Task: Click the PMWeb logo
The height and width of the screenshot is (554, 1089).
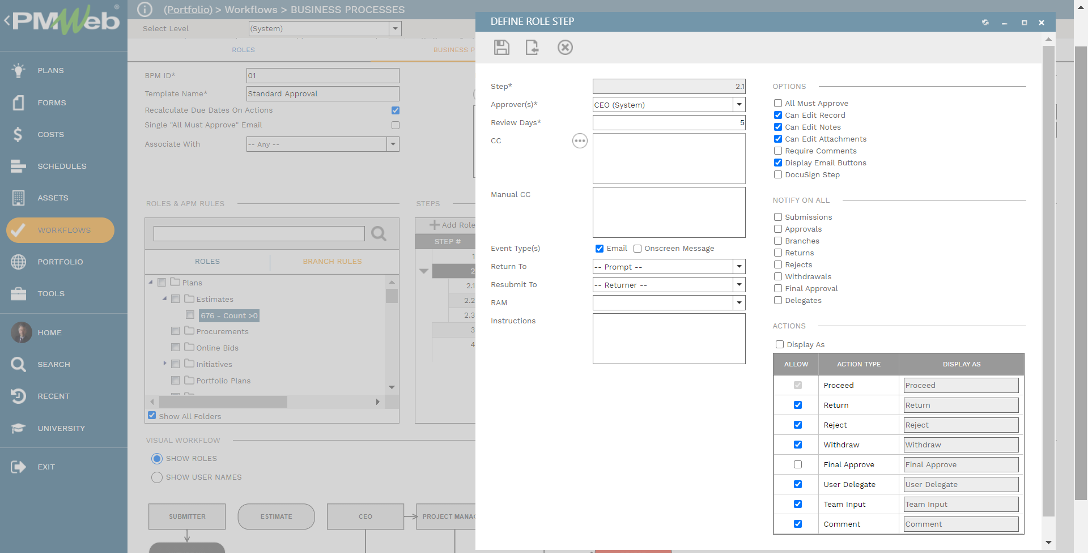Action: pos(64,21)
